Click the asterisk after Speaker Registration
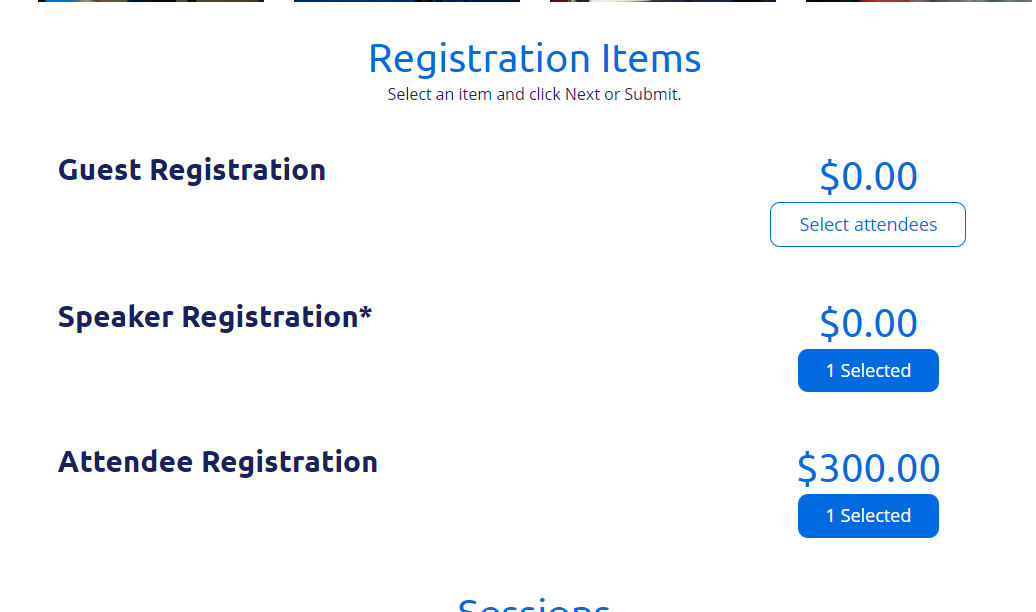The height and width of the screenshot is (612, 1036). [x=365, y=314]
